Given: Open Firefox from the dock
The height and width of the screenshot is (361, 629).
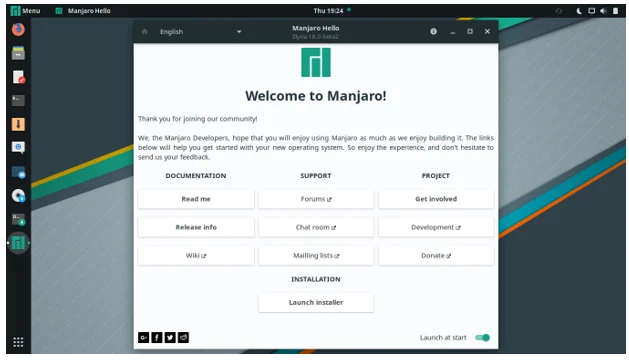Looking at the screenshot, I should click(x=18, y=29).
